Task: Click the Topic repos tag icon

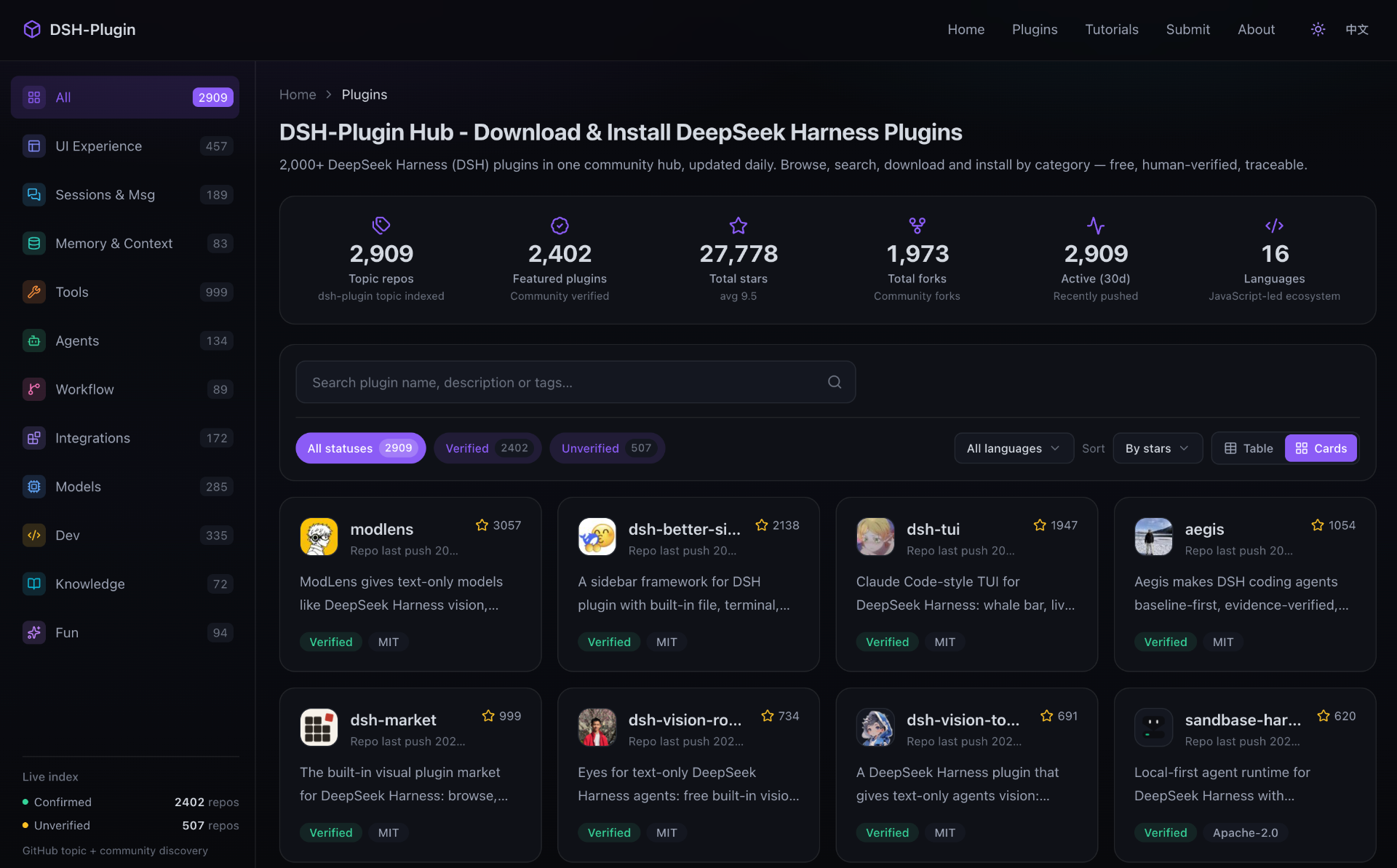Action: [x=381, y=226]
